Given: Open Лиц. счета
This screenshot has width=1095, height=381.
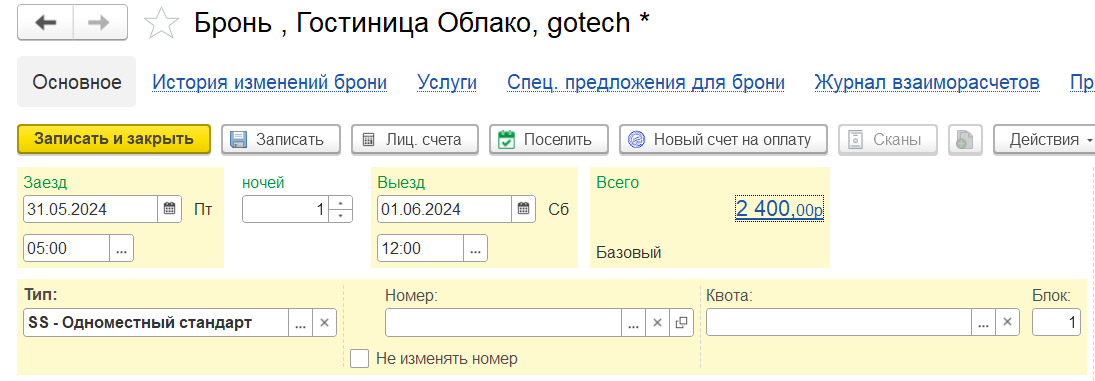Looking at the screenshot, I should point(415,140).
